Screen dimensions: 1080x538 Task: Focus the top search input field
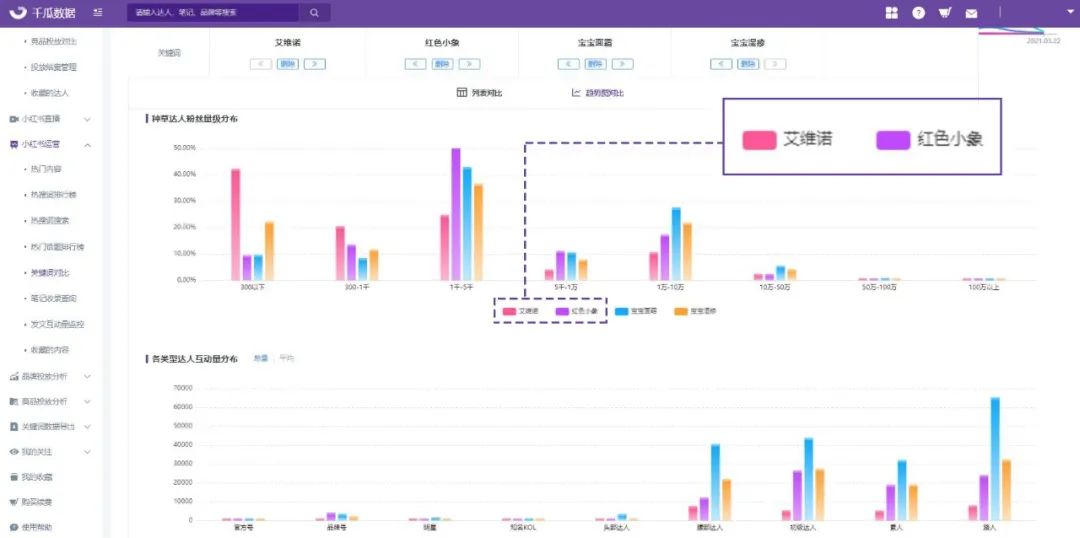point(214,13)
